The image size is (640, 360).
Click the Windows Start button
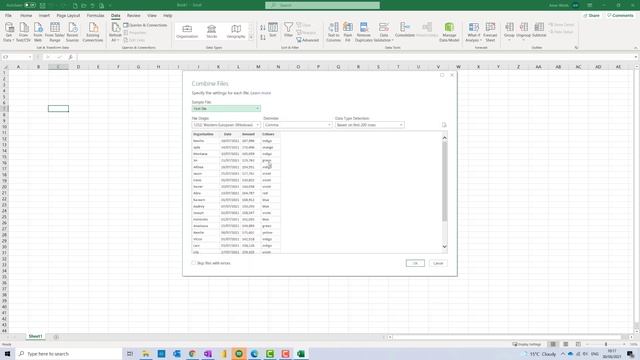(7, 353)
